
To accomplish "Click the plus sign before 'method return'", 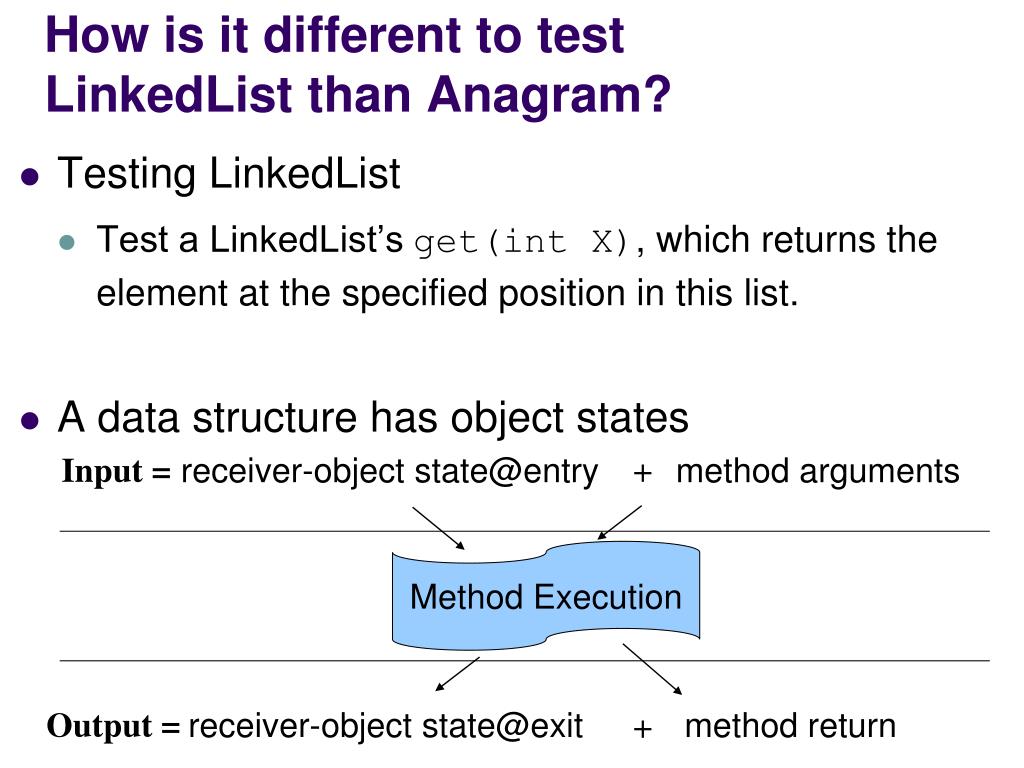I will [643, 729].
